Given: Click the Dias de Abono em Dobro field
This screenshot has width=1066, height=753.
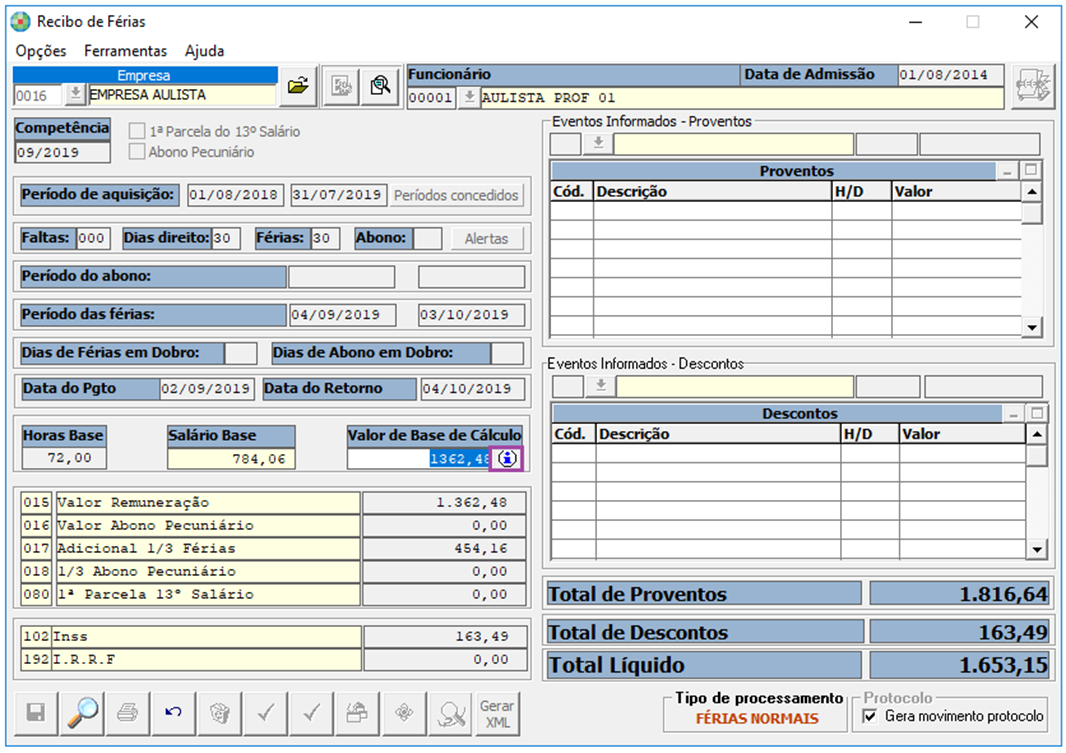Looking at the screenshot, I should point(507,353).
